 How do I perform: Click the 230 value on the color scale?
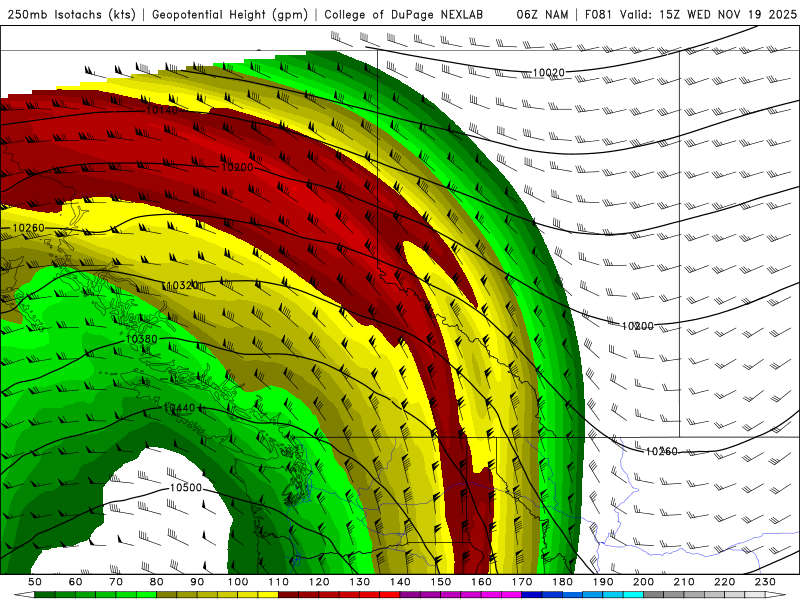(x=765, y=582)
